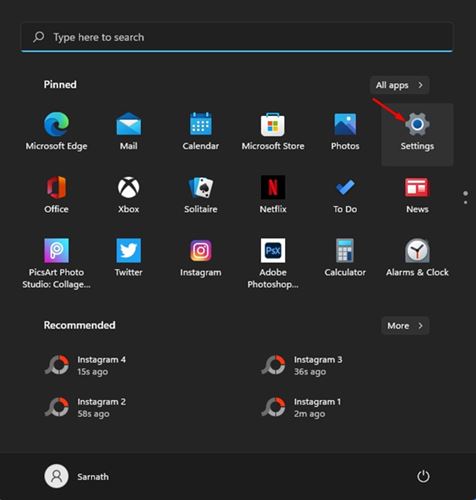Launch the Mail app

coord(129,132)
